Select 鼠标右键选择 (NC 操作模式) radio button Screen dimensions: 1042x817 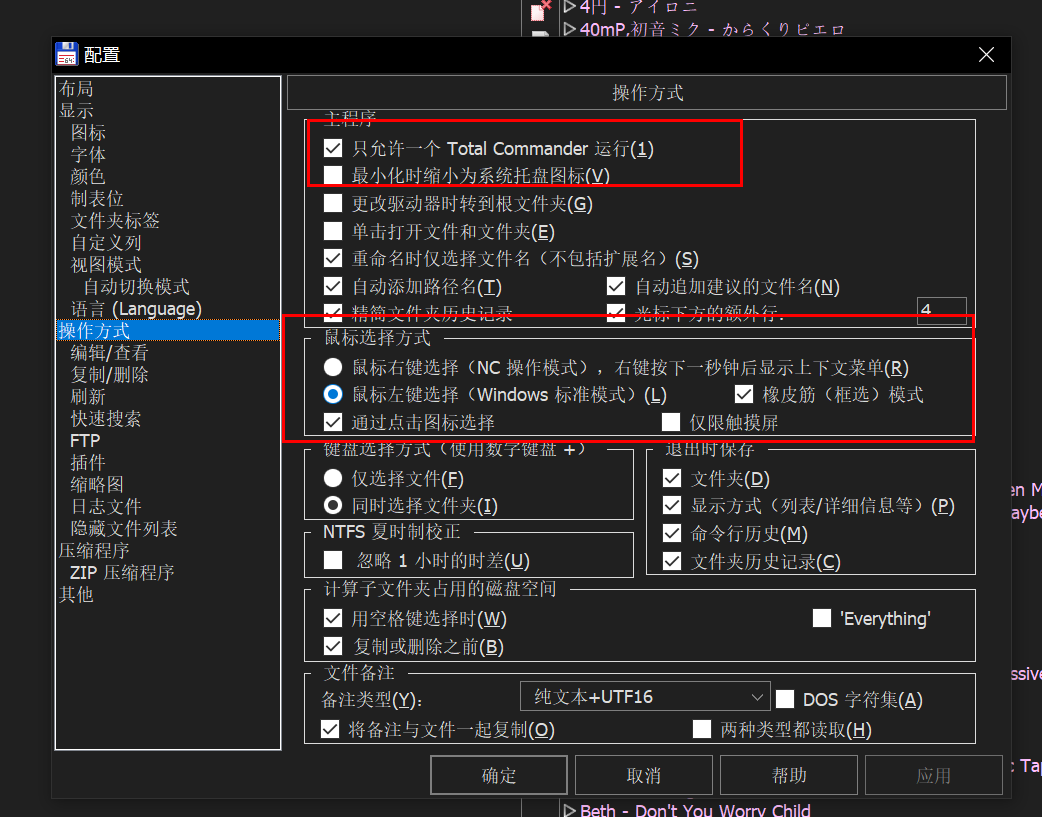[x=333, y=367]
